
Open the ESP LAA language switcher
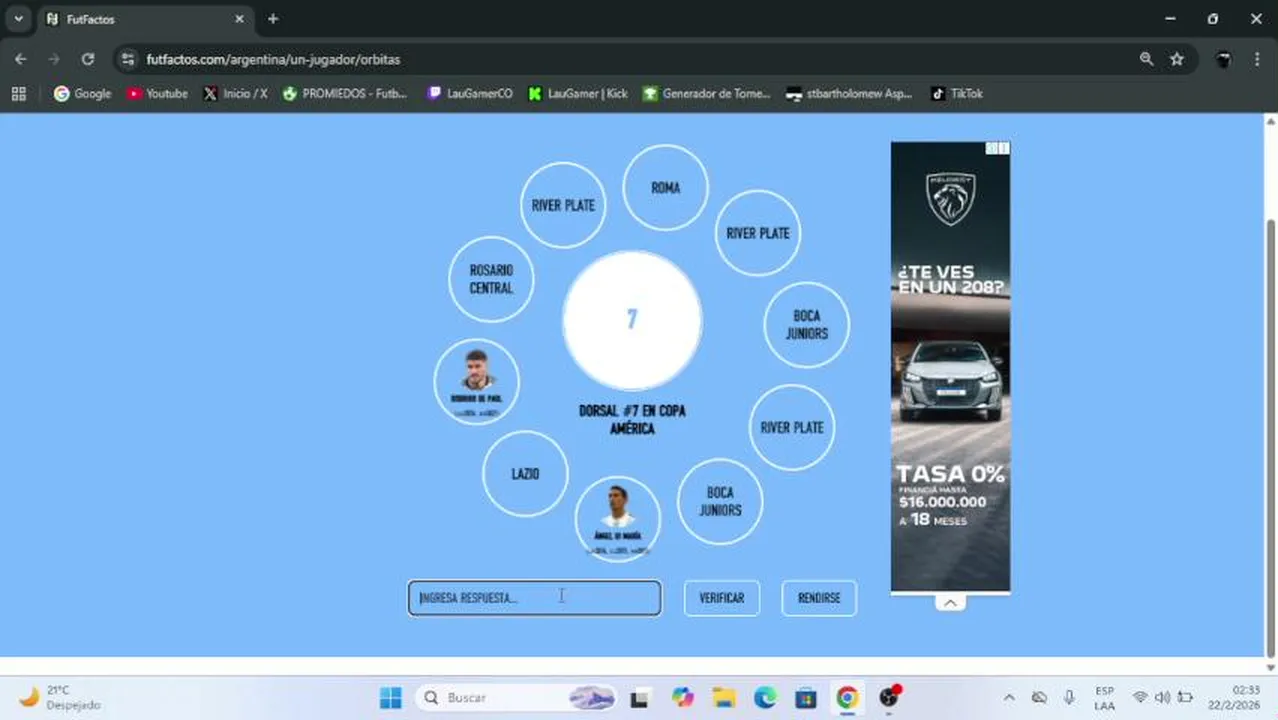(x=1104, y=697)
